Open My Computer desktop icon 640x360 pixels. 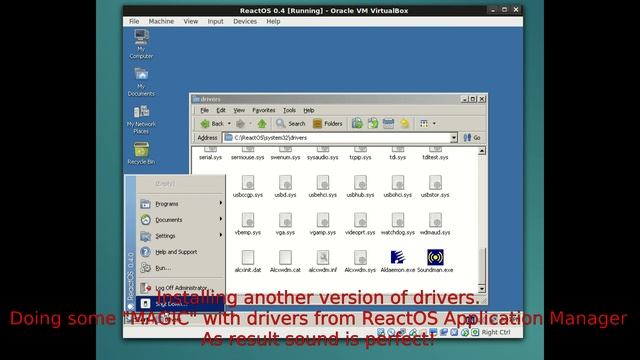click(141, 44)
